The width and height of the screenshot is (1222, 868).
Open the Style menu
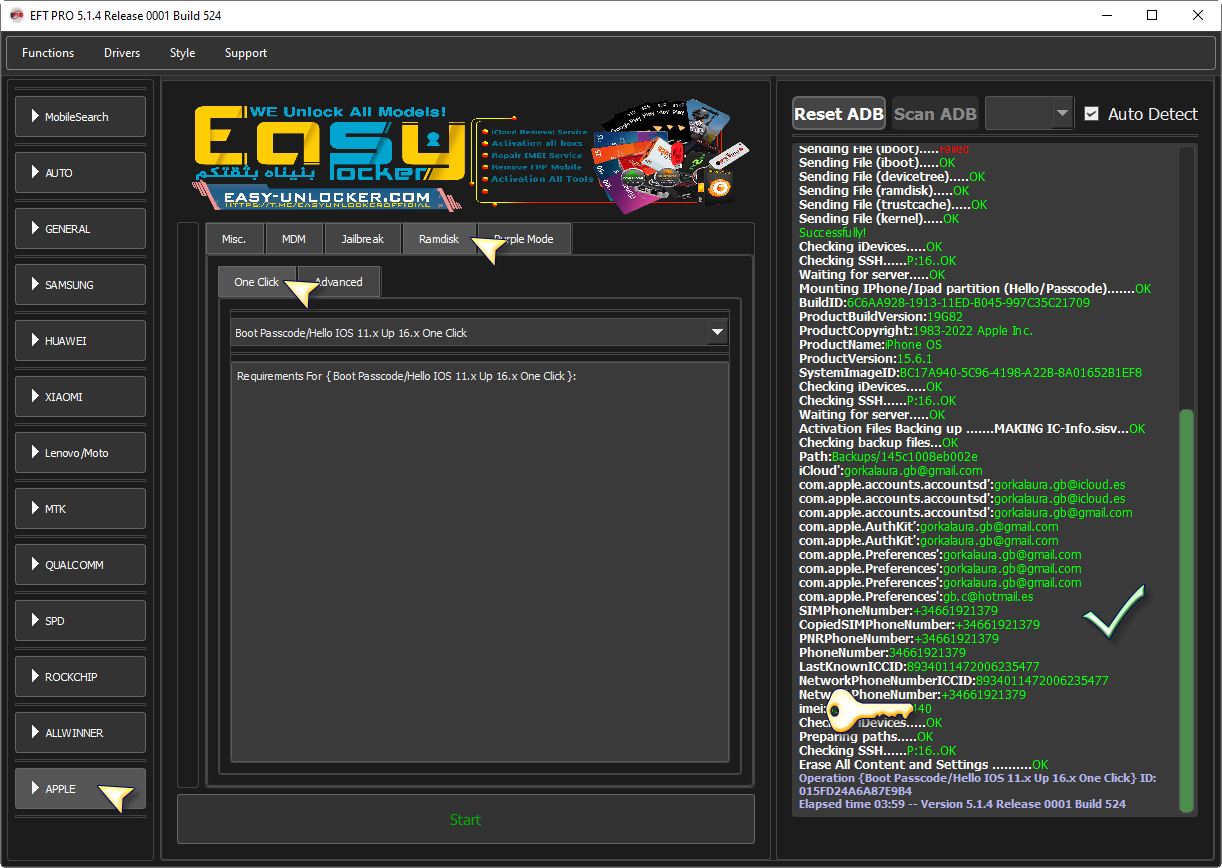click(182, 53)
